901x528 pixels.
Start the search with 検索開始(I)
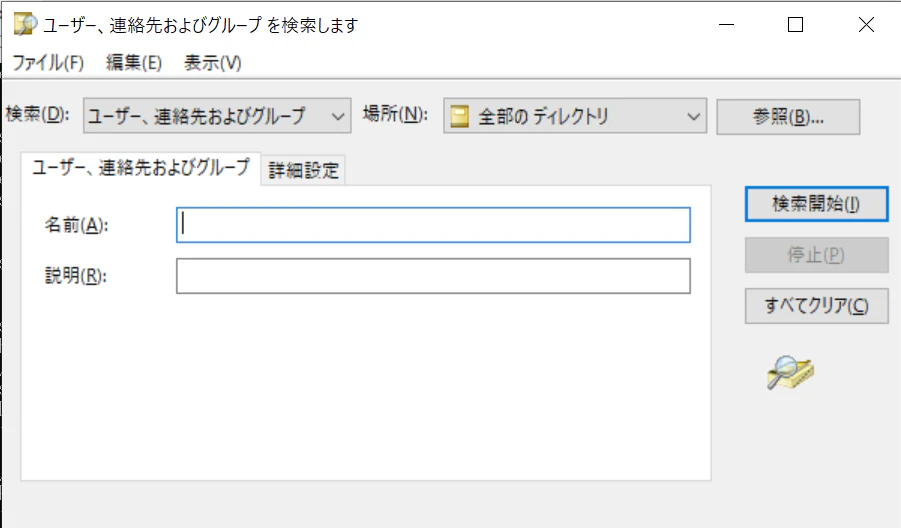point(817,204)
